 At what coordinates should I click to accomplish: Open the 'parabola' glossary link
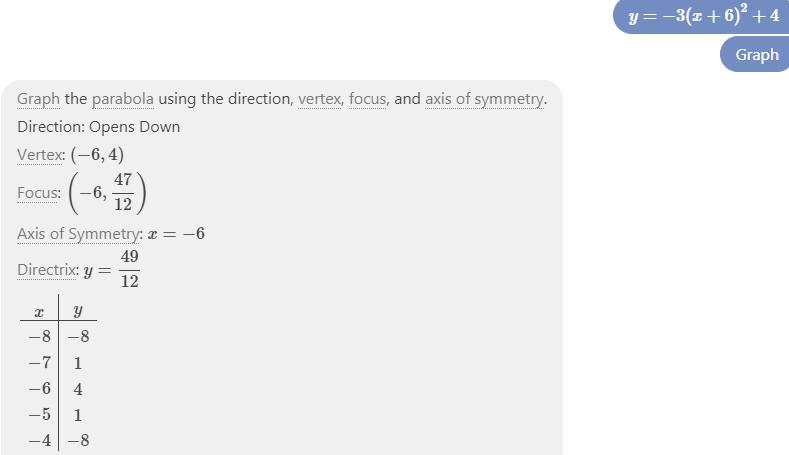(x=123, y=99)
